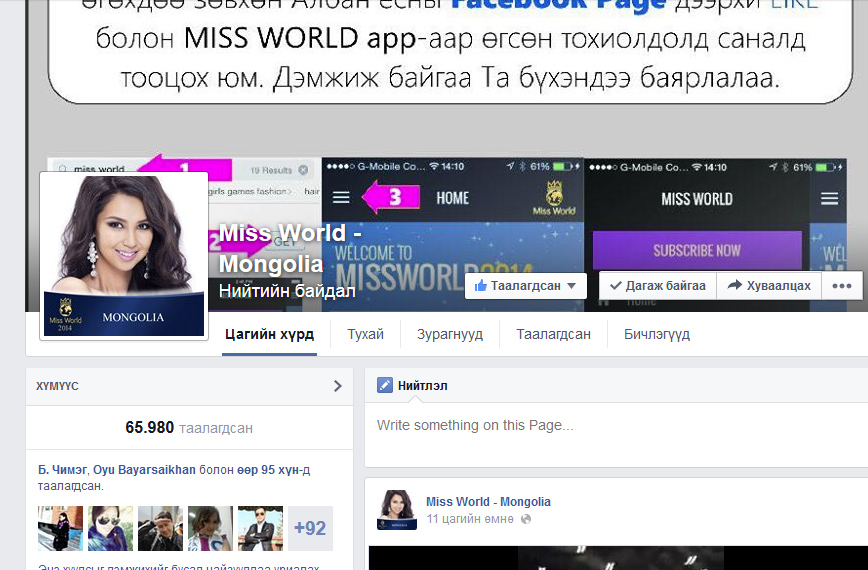Select the Нийтлэл post composer tab
The width and height of the screenshot is (868, 570).
point(412,385)
